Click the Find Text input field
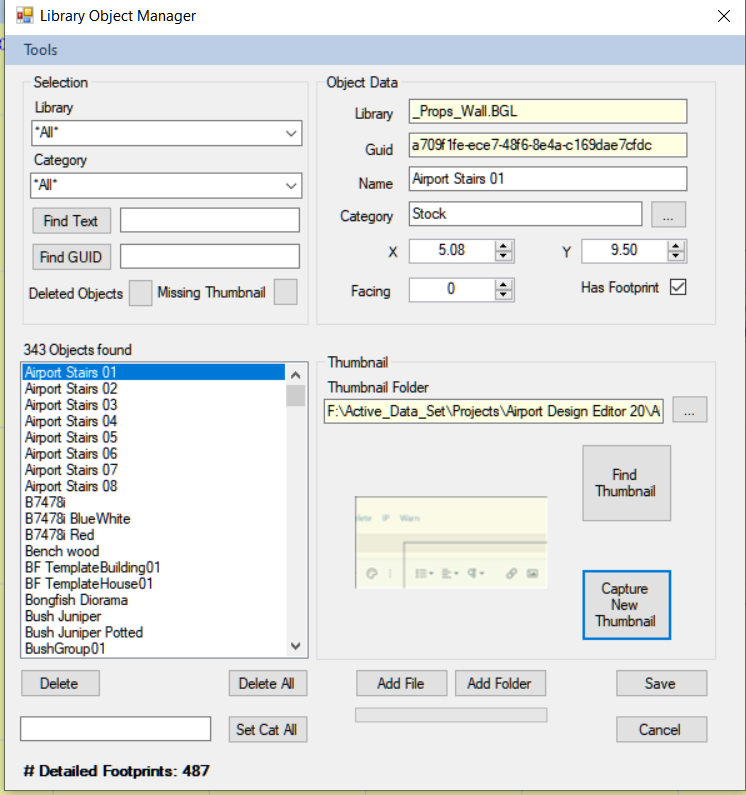 210,221
